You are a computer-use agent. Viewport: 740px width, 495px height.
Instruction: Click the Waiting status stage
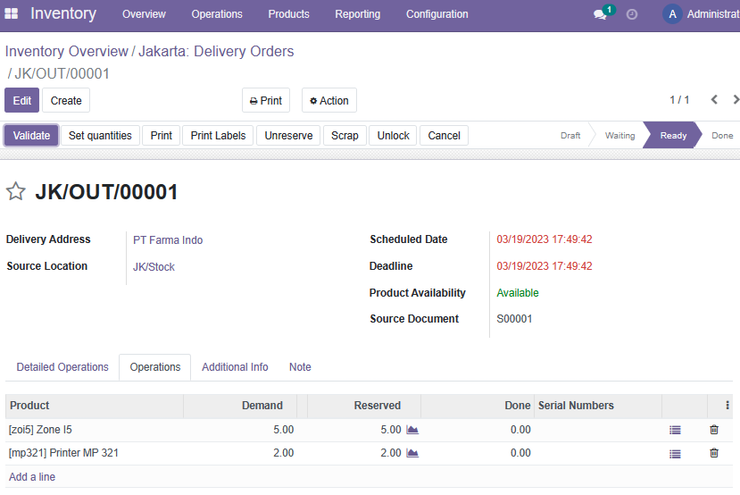(620, 135)
